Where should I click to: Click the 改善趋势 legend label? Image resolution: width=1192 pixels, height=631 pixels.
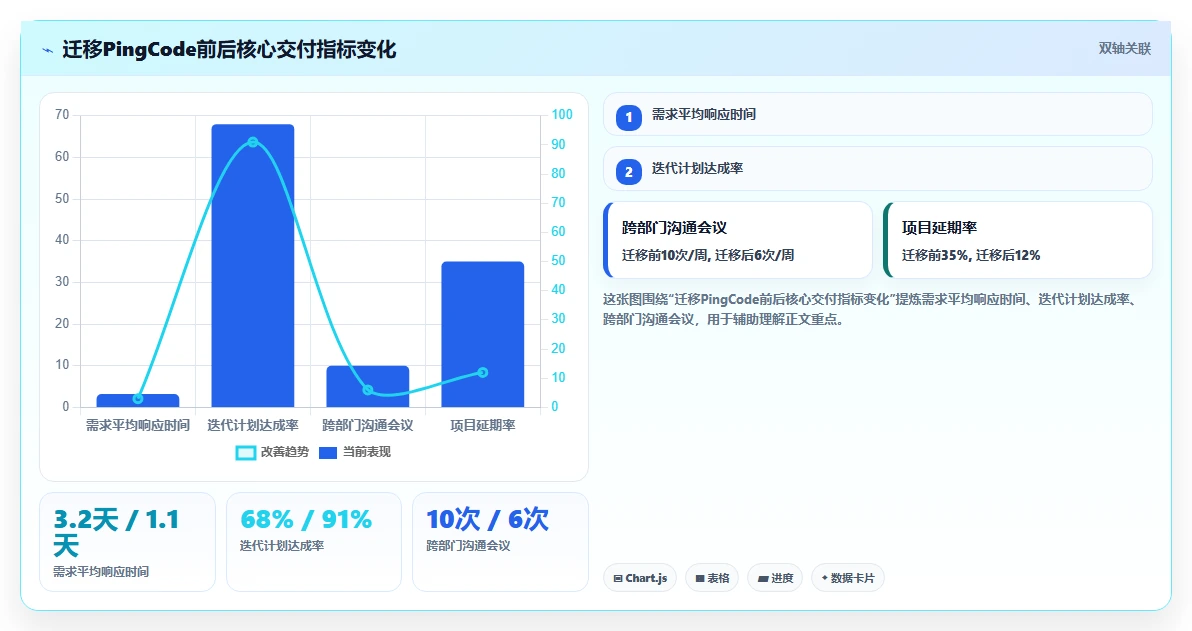(x=284, y=452)
